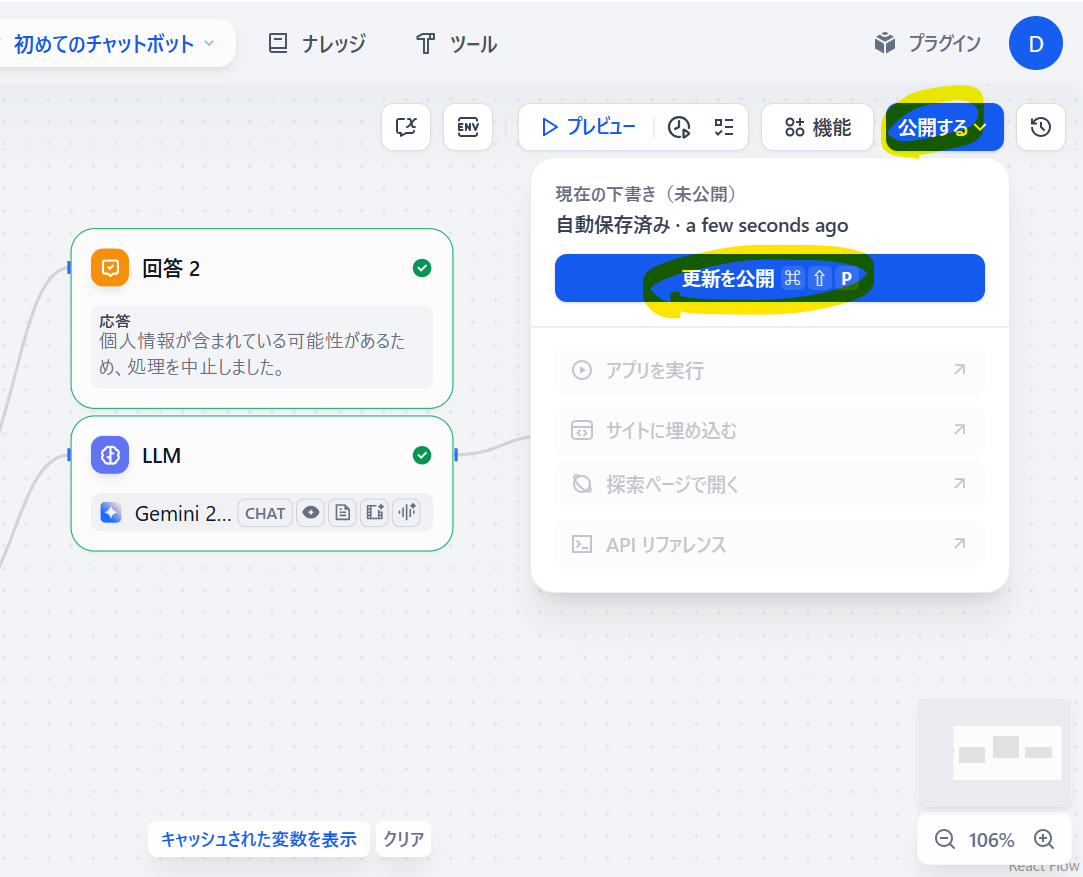The width and height of the screenshot is (1083, 877).
Task: Click the 回答 2 node orange icon
Action: coord(110,267)
